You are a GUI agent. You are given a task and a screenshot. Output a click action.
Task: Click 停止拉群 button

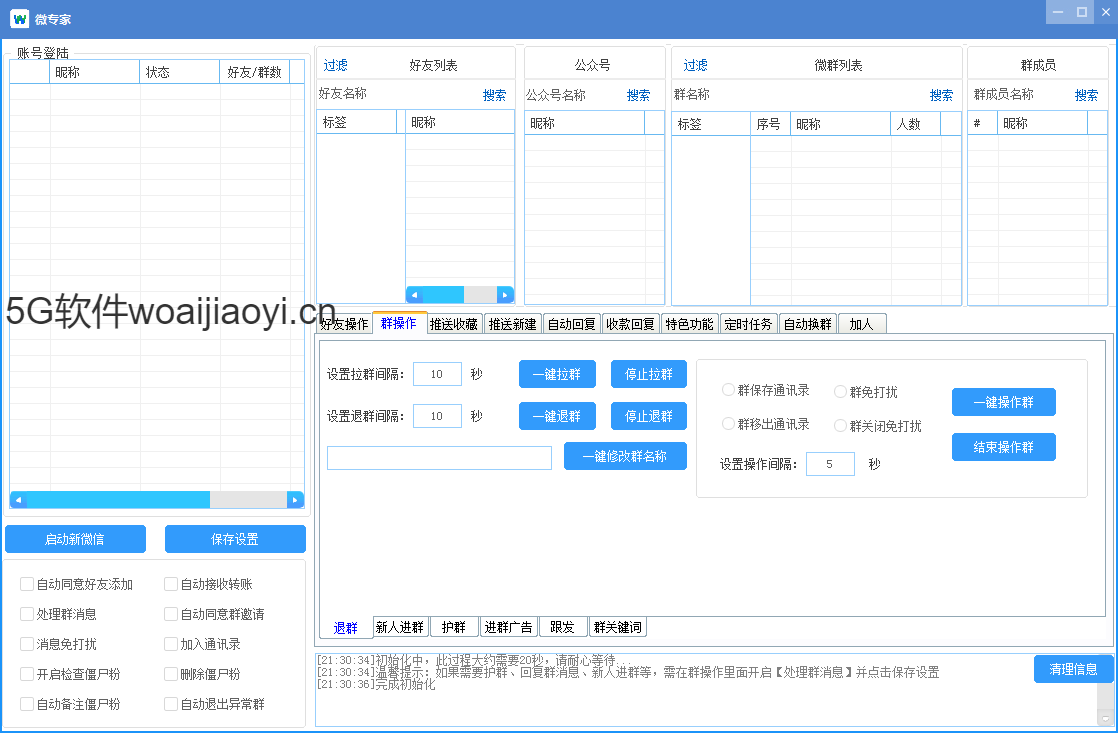(649, 374)
